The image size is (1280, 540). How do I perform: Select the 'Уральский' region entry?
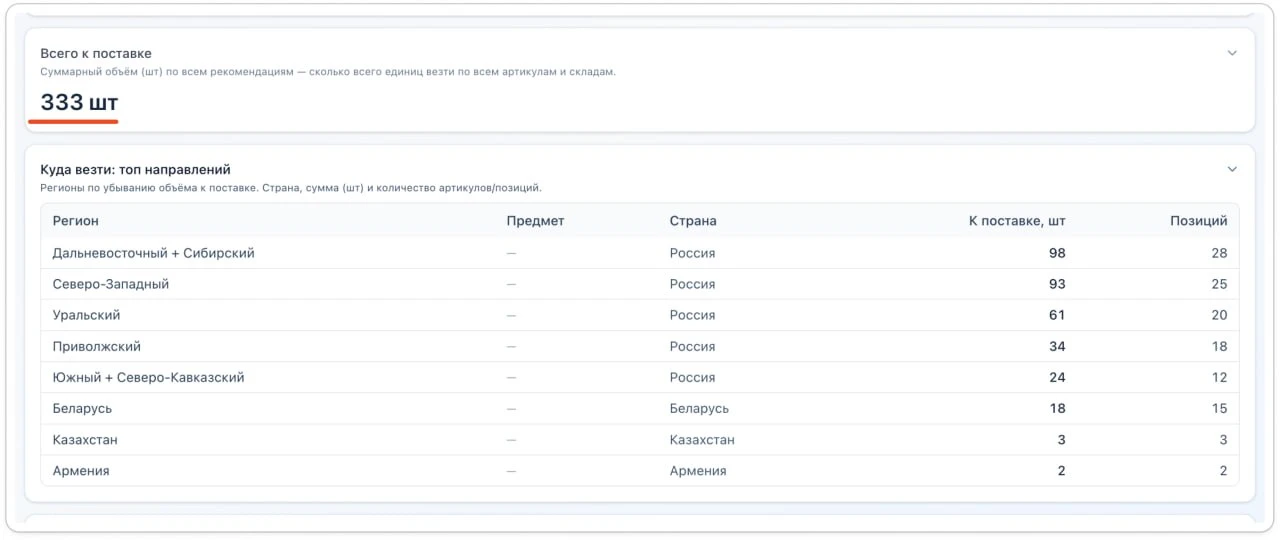86,315
